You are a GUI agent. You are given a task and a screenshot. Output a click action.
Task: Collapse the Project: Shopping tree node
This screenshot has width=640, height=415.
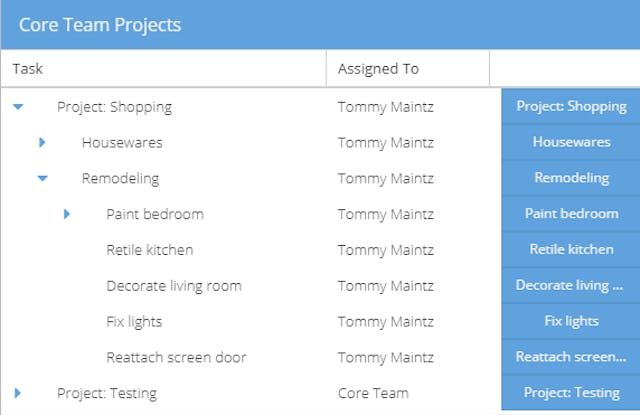click(18, 106)
